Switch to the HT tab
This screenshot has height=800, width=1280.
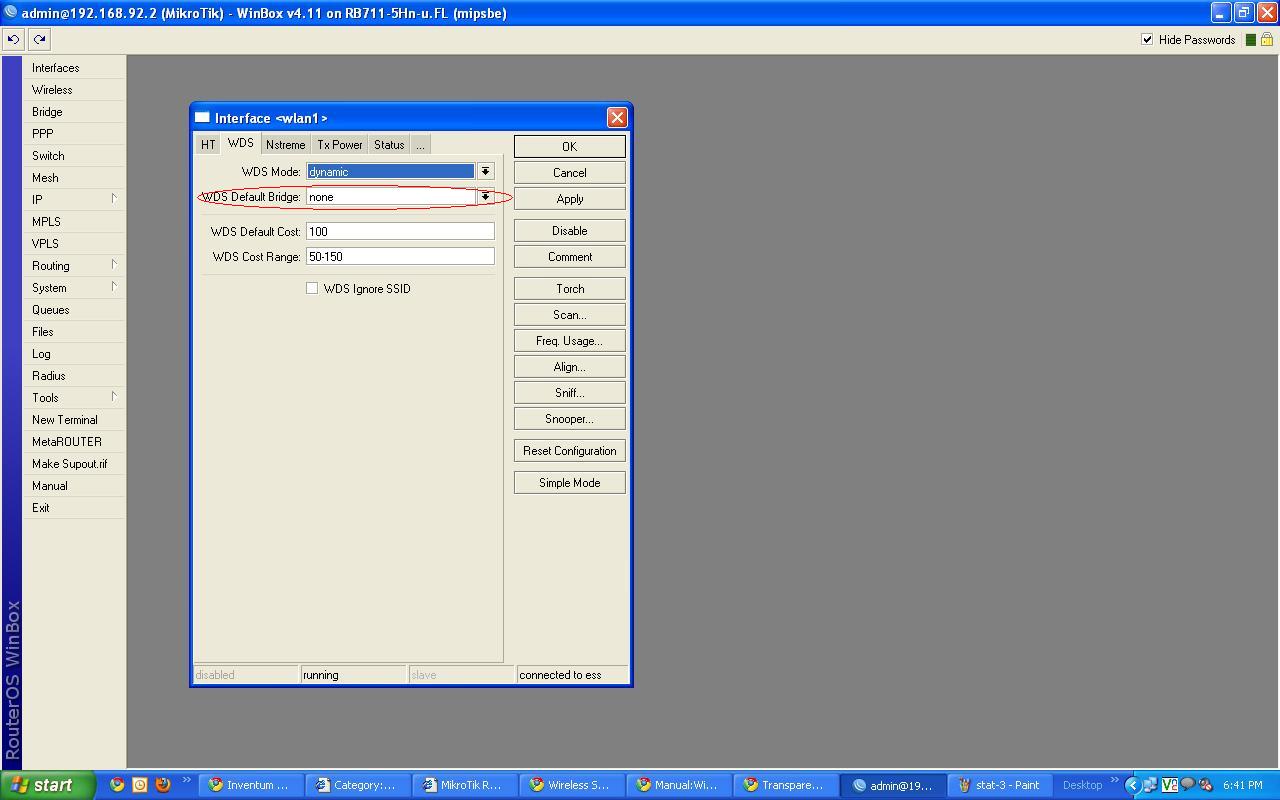208,145
